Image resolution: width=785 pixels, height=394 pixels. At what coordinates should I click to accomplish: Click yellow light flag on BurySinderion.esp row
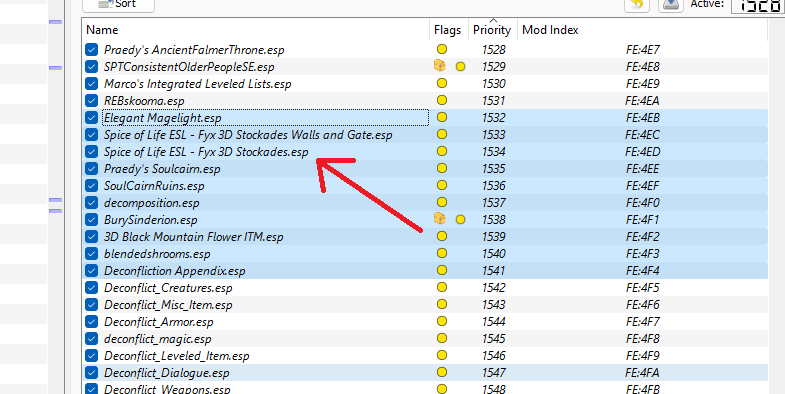tap(460, 219)
